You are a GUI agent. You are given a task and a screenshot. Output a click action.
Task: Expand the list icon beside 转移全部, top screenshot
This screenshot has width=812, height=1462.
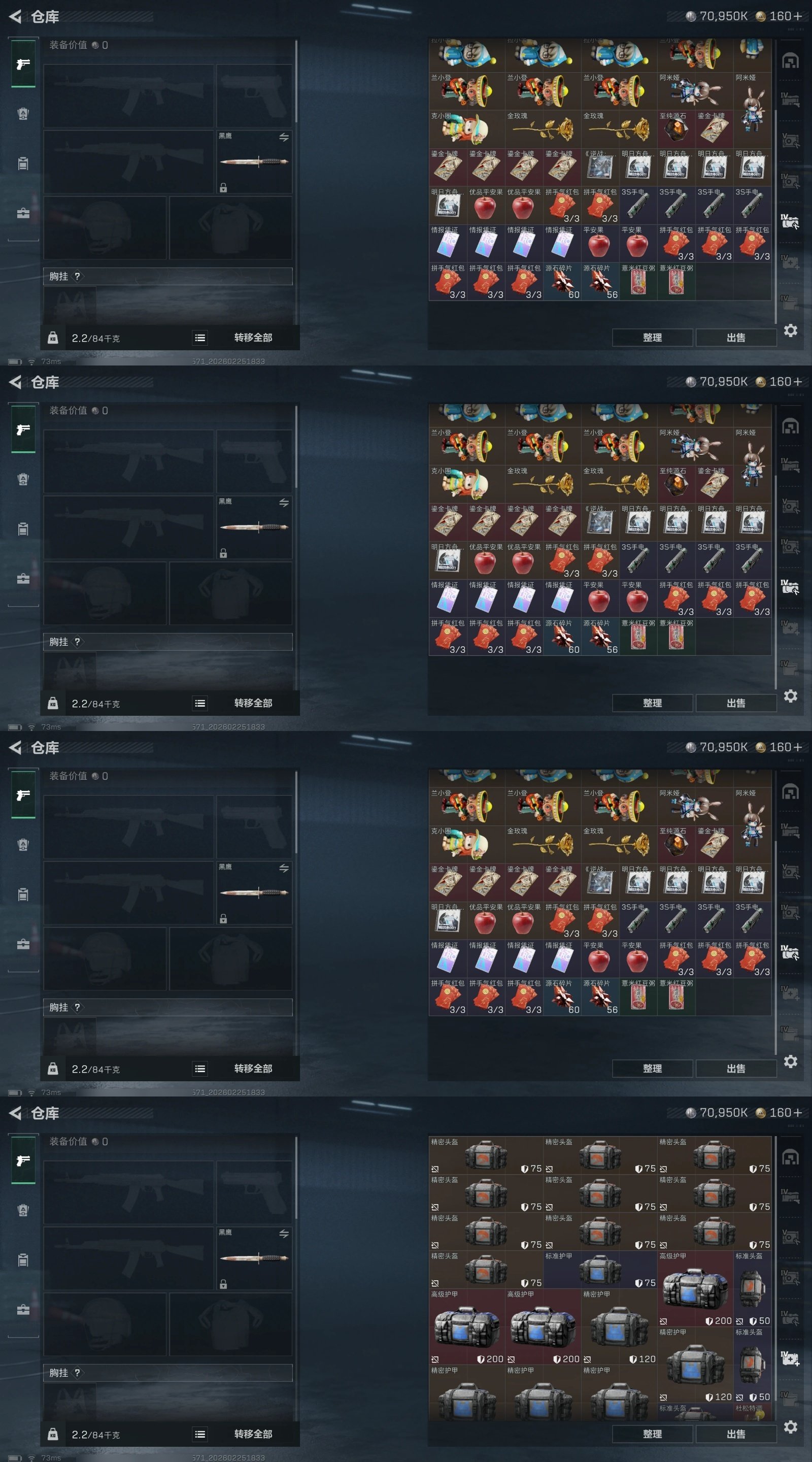[x=200, y=338]
